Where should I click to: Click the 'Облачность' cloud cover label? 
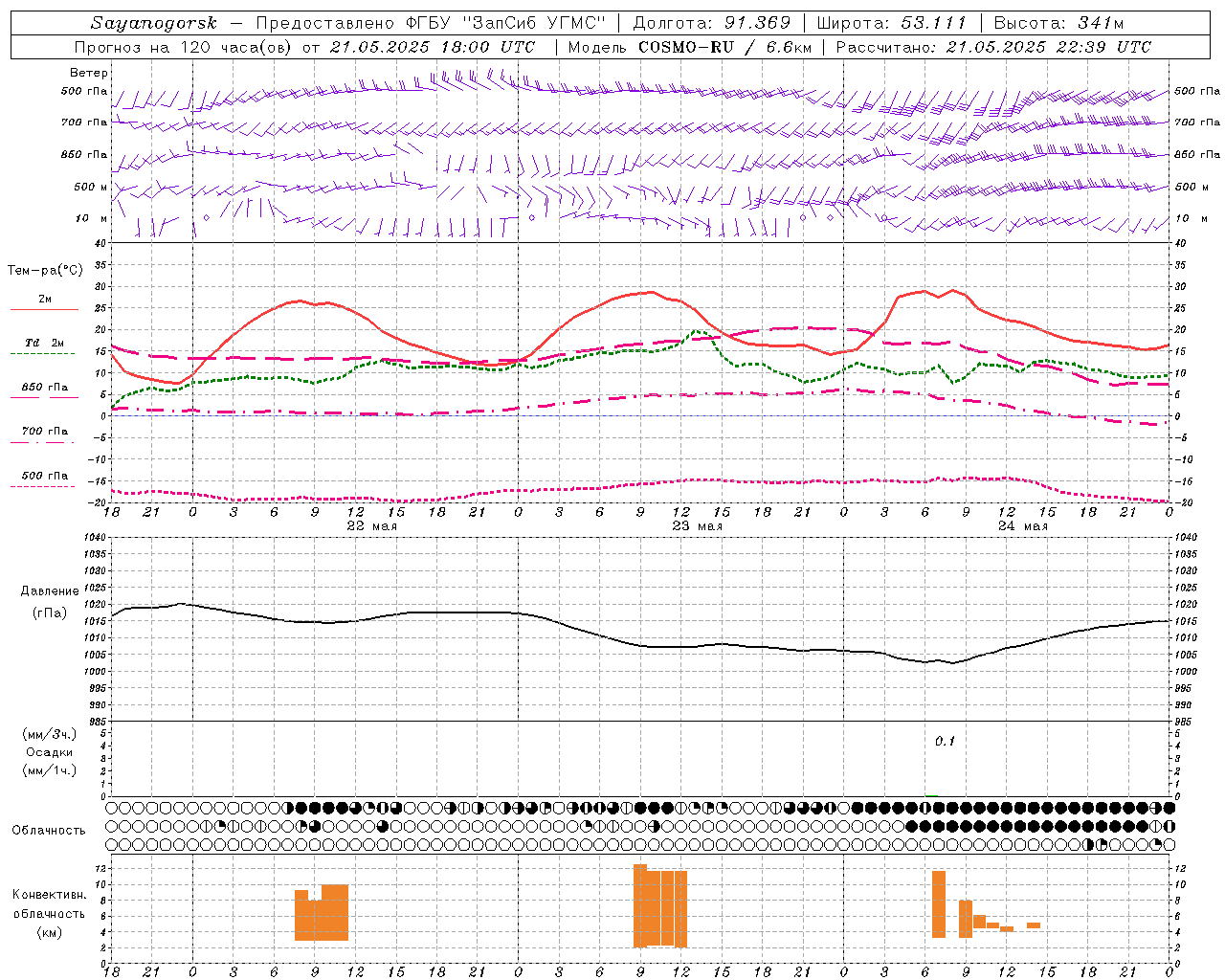[x=49, y=830]
